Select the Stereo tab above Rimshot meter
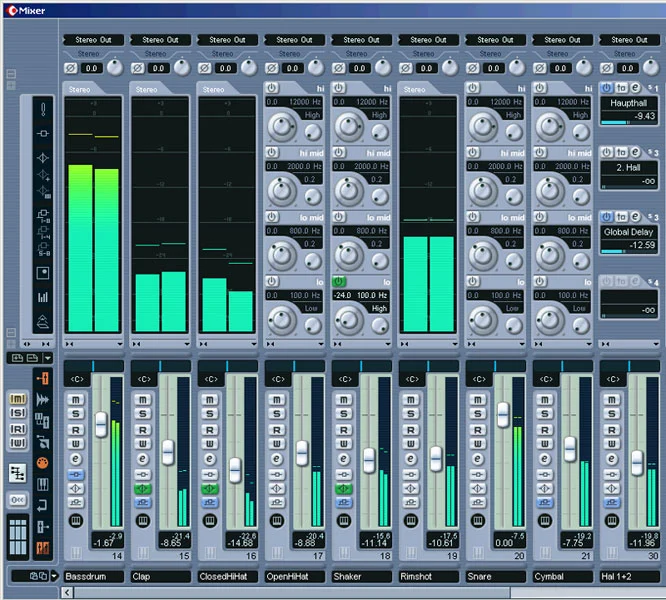This screenshot has height=600, width=666. 415,89
